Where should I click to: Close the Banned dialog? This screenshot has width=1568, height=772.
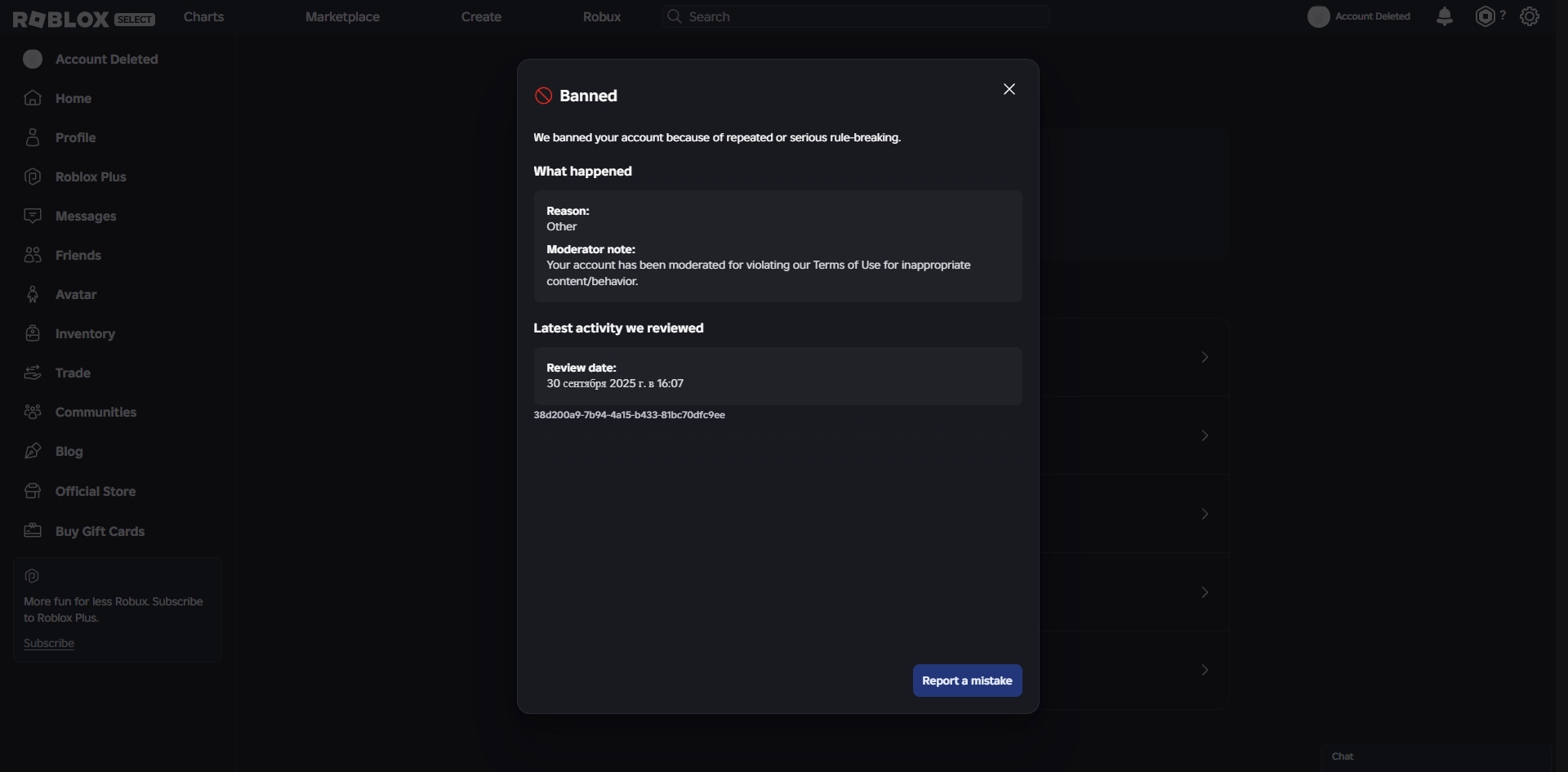1009,89
